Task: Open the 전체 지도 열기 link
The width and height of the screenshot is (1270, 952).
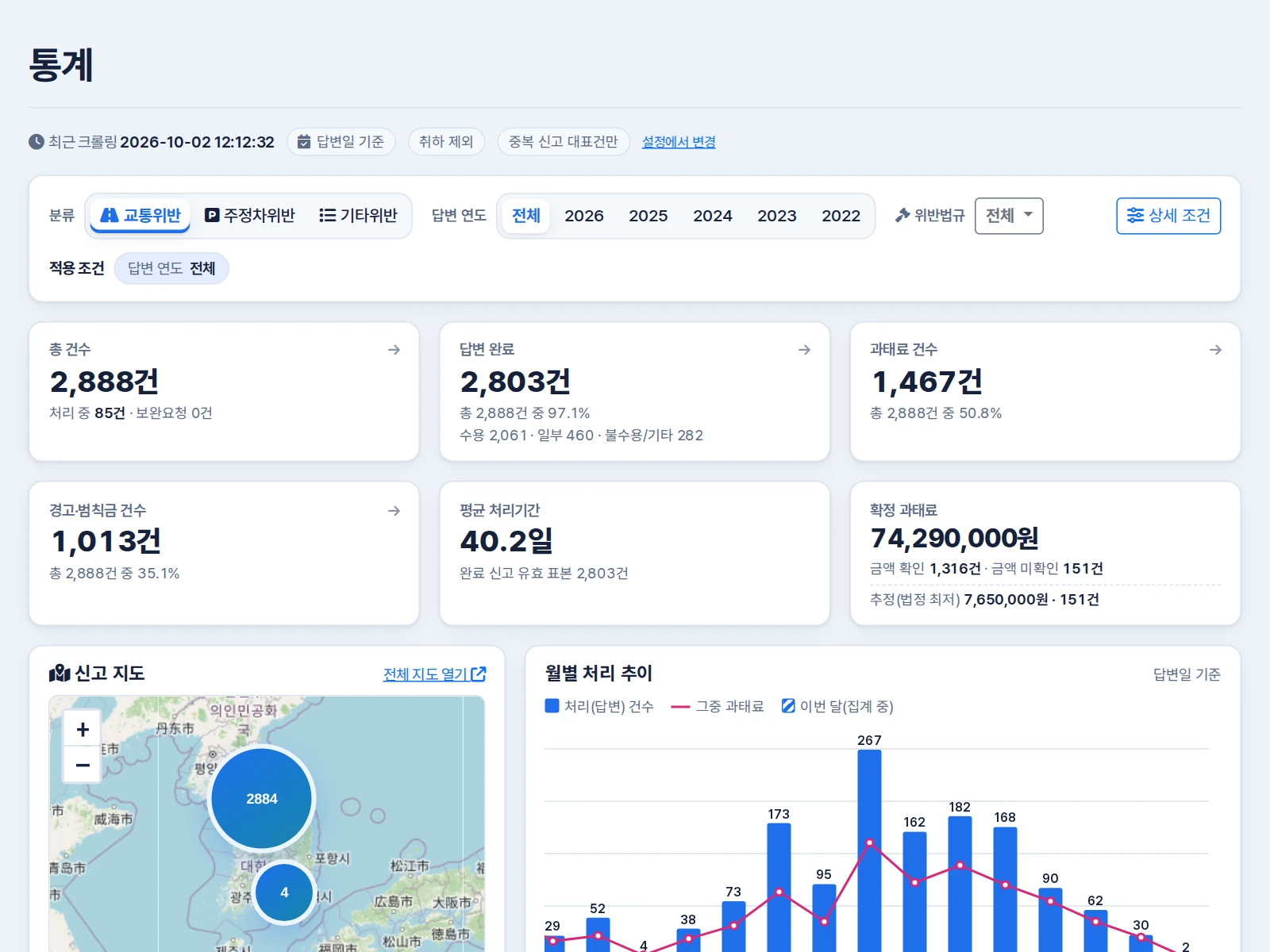Action: coord(434,674)
